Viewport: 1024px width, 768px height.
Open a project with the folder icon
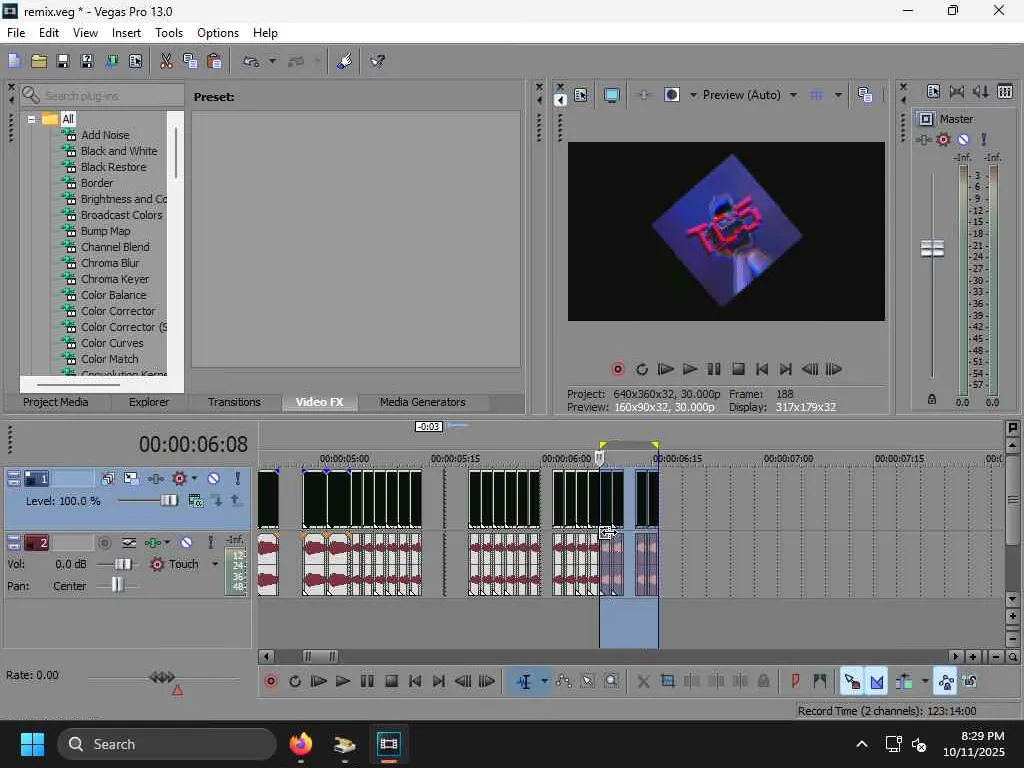tap(39, 61)
